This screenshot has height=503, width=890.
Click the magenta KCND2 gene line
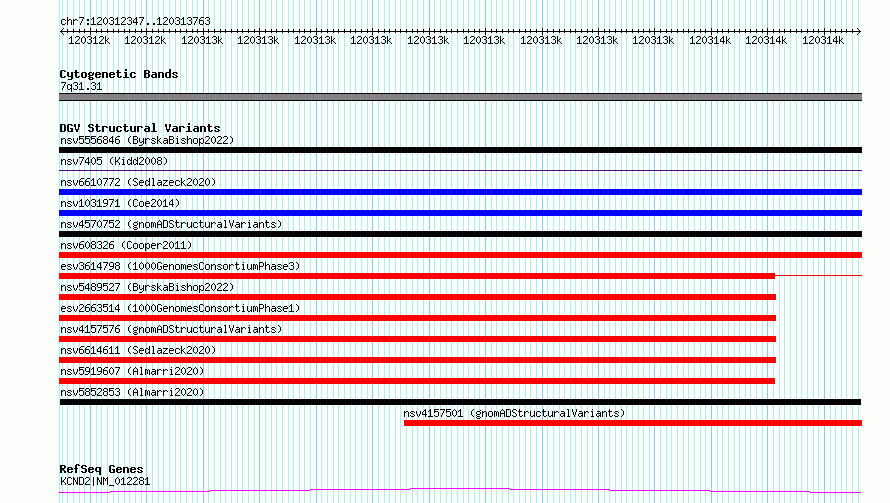coord(460,491)
